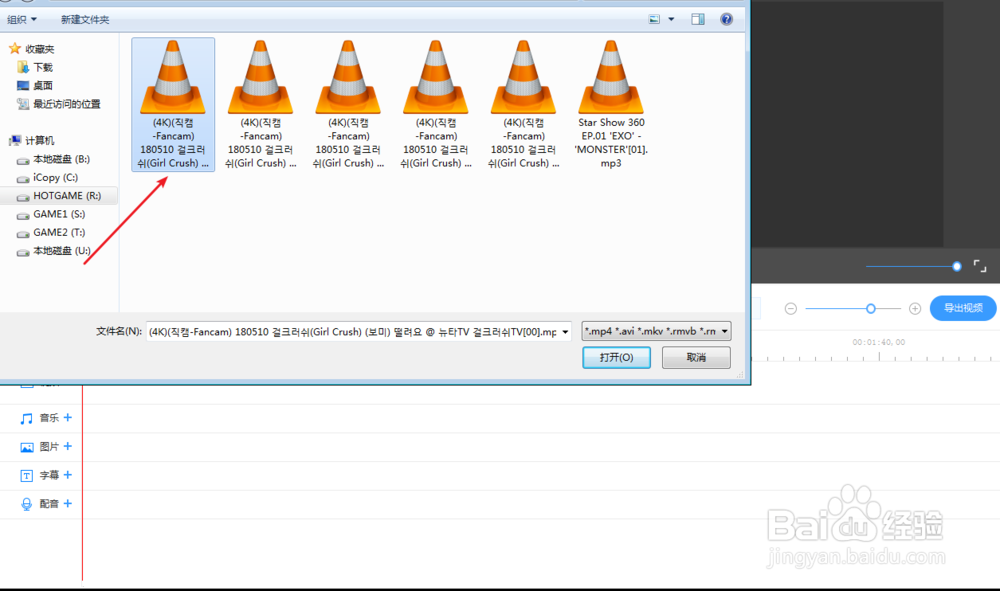Image resolution: width=1000 pixels, height=591 pixels.
Task: Click the 字幕 subtitle track icon
Action: 26,476
